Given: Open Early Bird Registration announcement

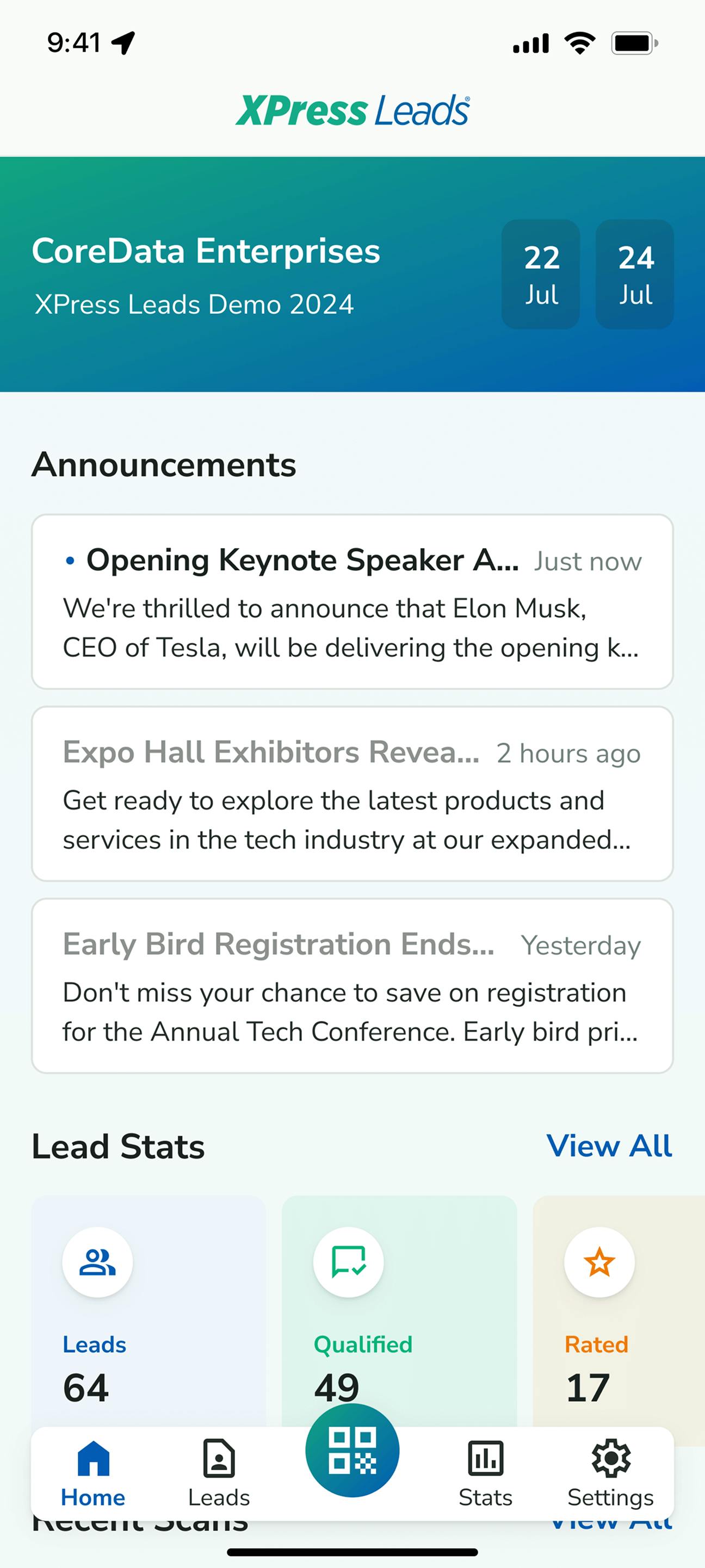Looking at the screenshot, I should [x=352, y=986].
